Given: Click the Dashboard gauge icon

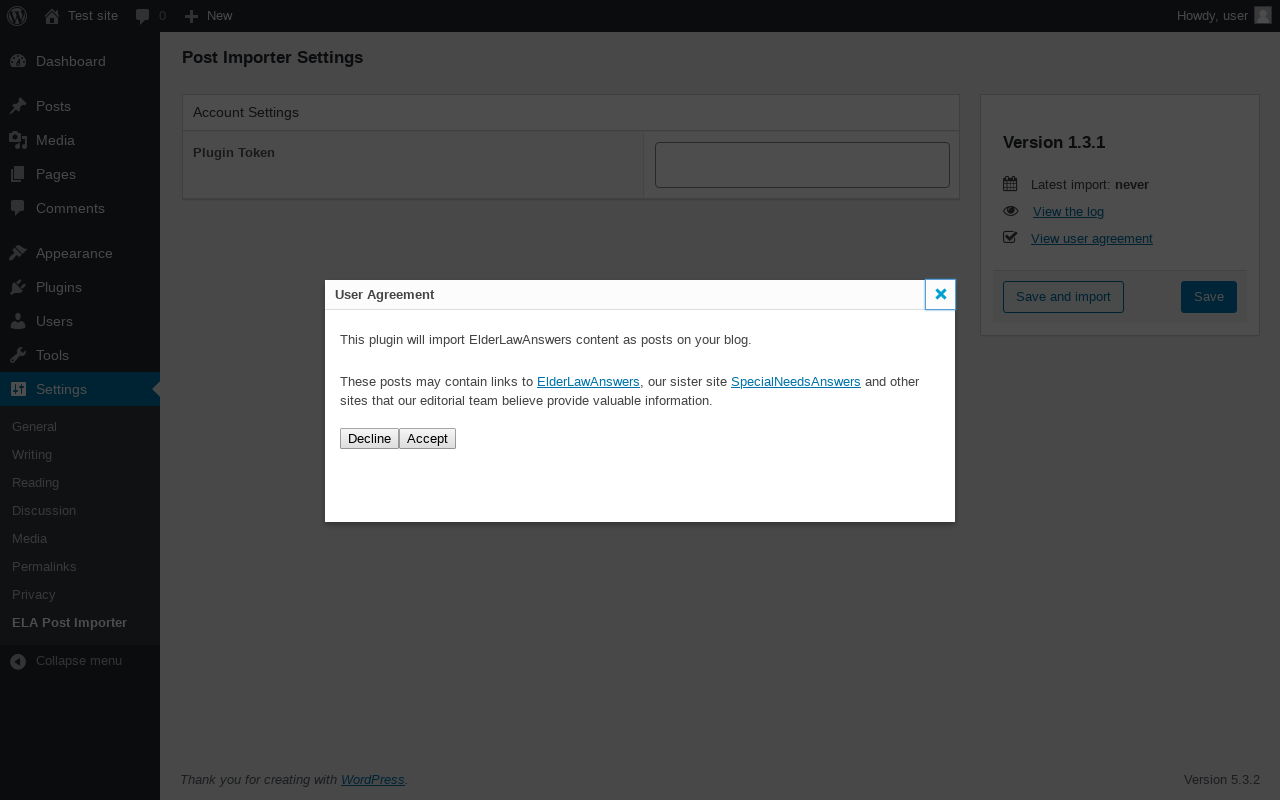Looking at the screenshot, I should tap(18, 61).
